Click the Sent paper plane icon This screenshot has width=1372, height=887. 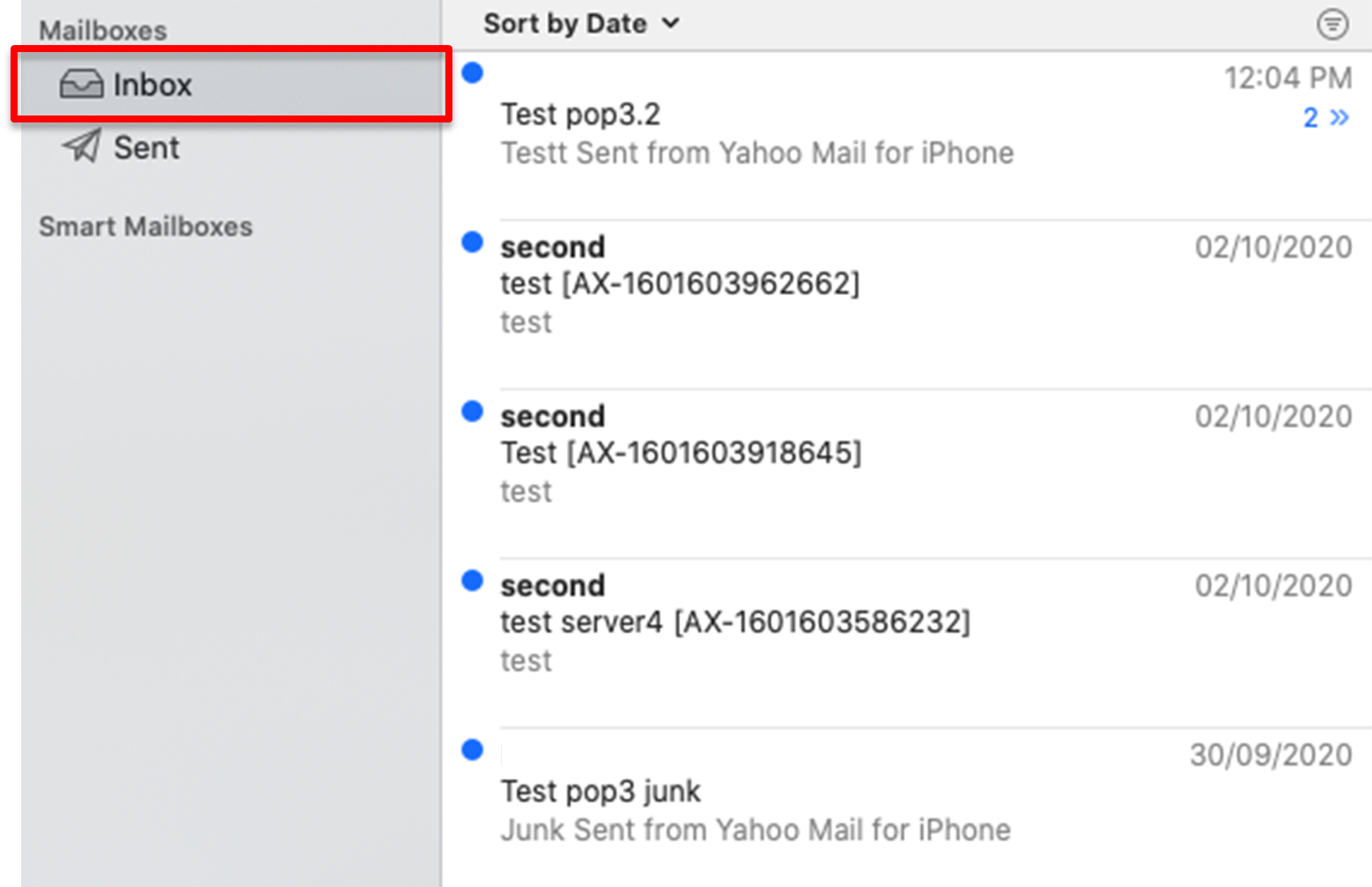(x=83, y=146)
